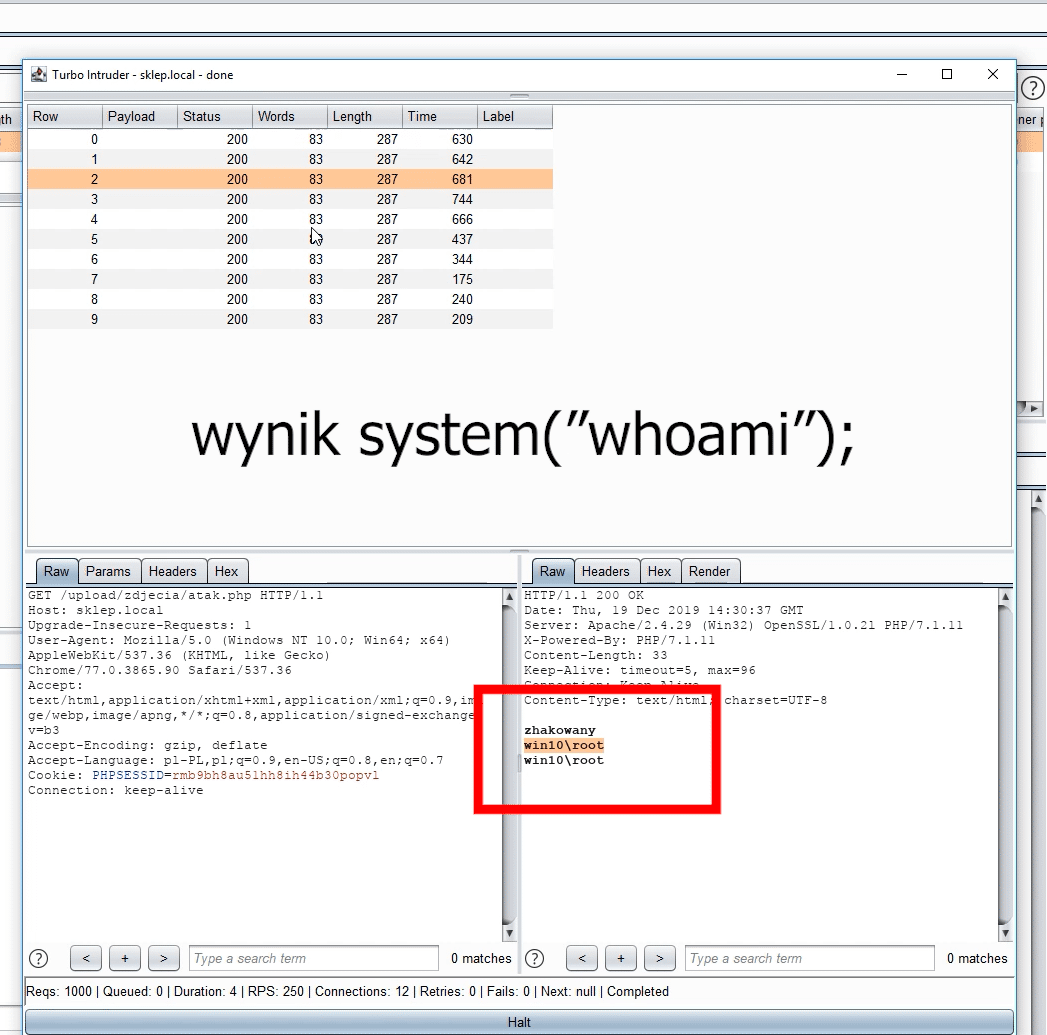Sort results by Length column header

[x=365, y=116]
